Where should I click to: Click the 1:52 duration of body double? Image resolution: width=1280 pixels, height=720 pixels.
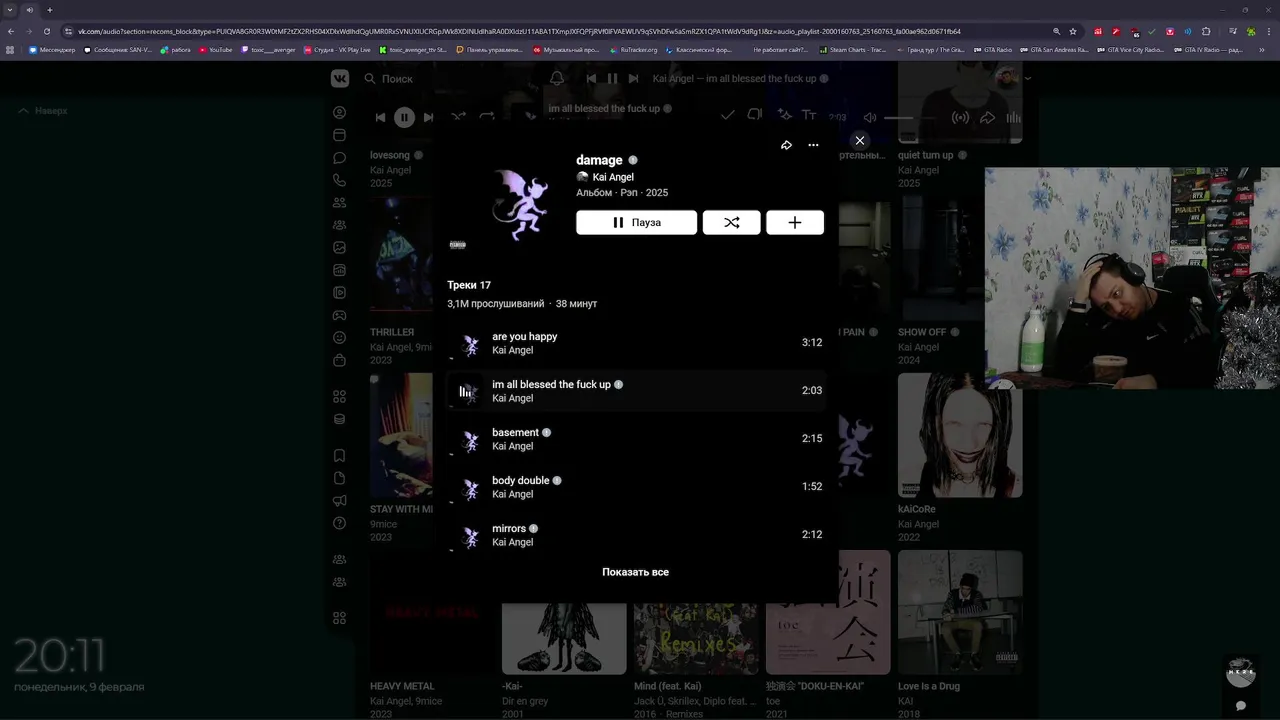[x=812, y=487]
